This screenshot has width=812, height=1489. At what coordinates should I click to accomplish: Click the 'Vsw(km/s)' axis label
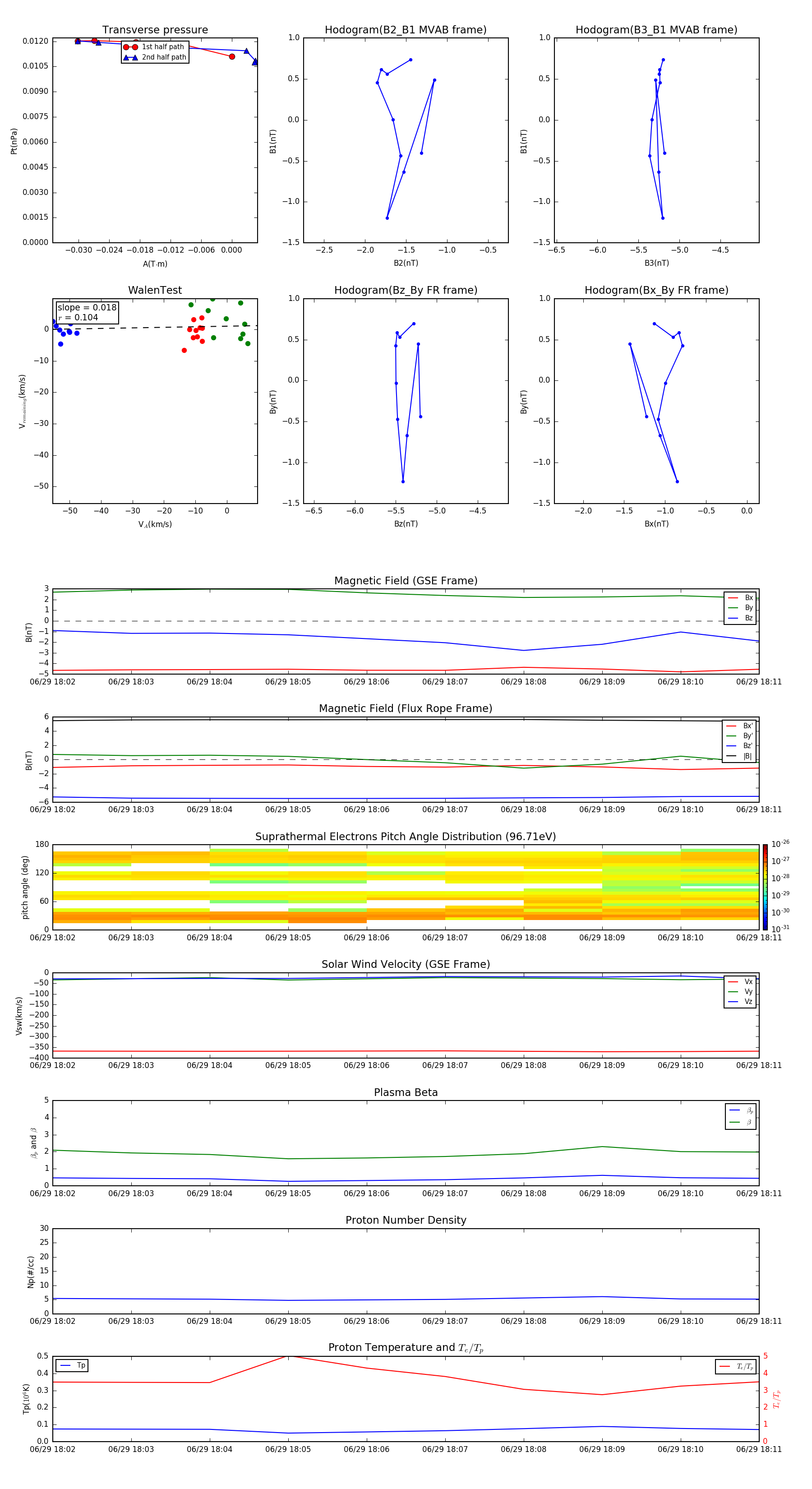click(x=19, y=1016)
